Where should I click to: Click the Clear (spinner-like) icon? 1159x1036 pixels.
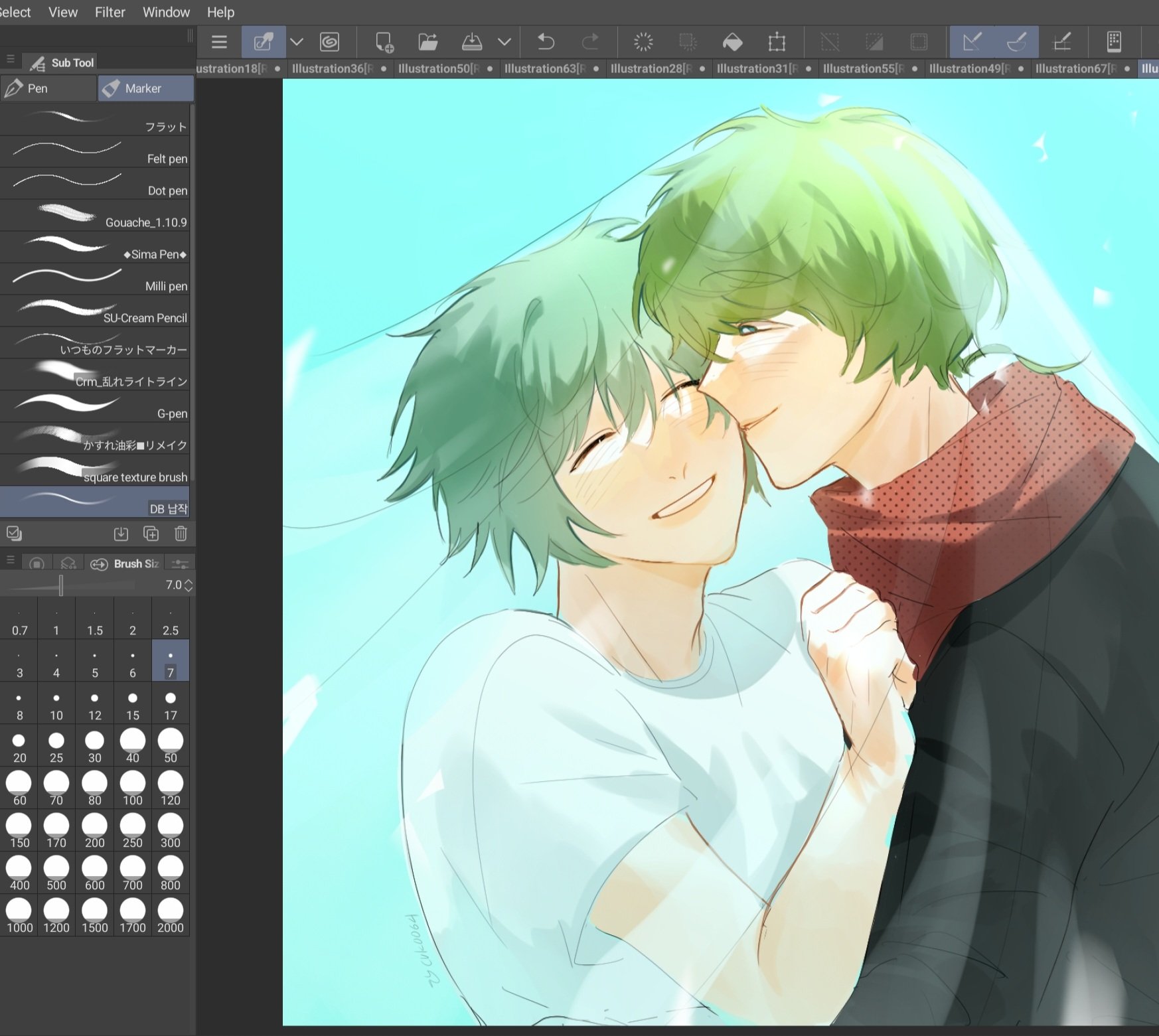point(643,42)
